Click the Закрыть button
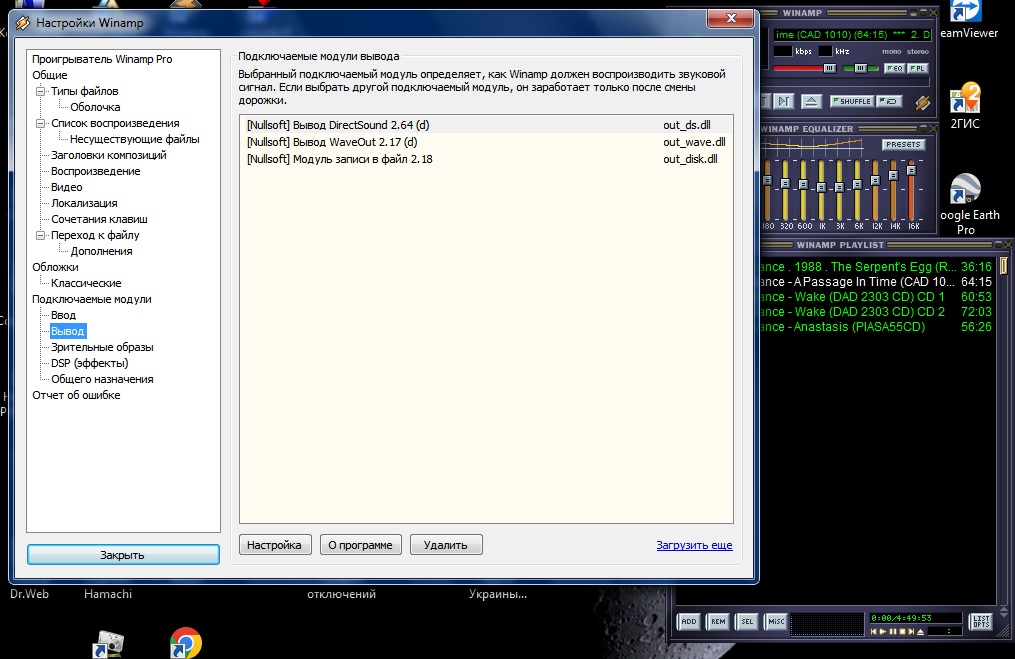 point(123,555)
